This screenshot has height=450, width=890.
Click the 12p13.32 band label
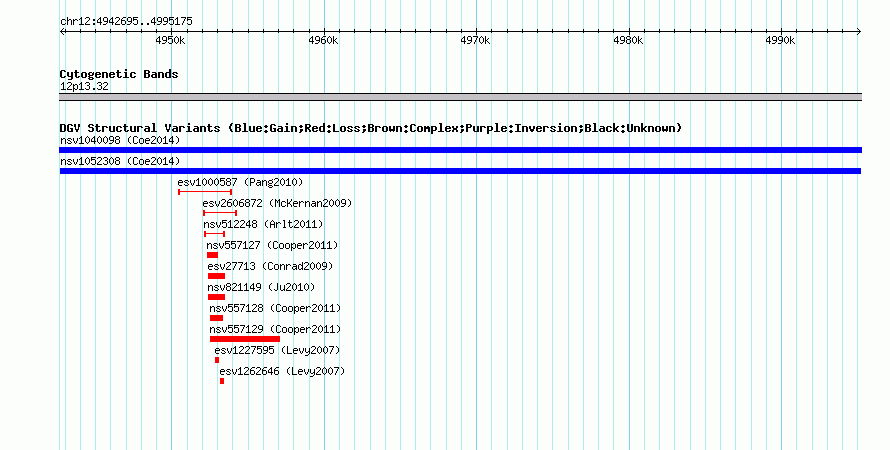84,86
